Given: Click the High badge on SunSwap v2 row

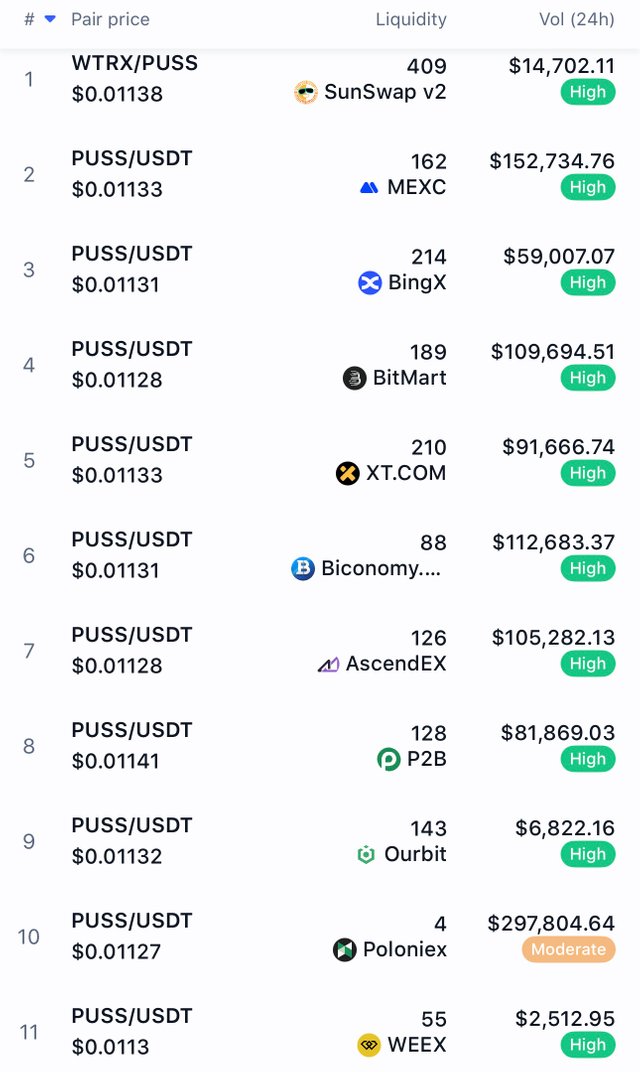Looking at the screenshot, I should (588, 92).
